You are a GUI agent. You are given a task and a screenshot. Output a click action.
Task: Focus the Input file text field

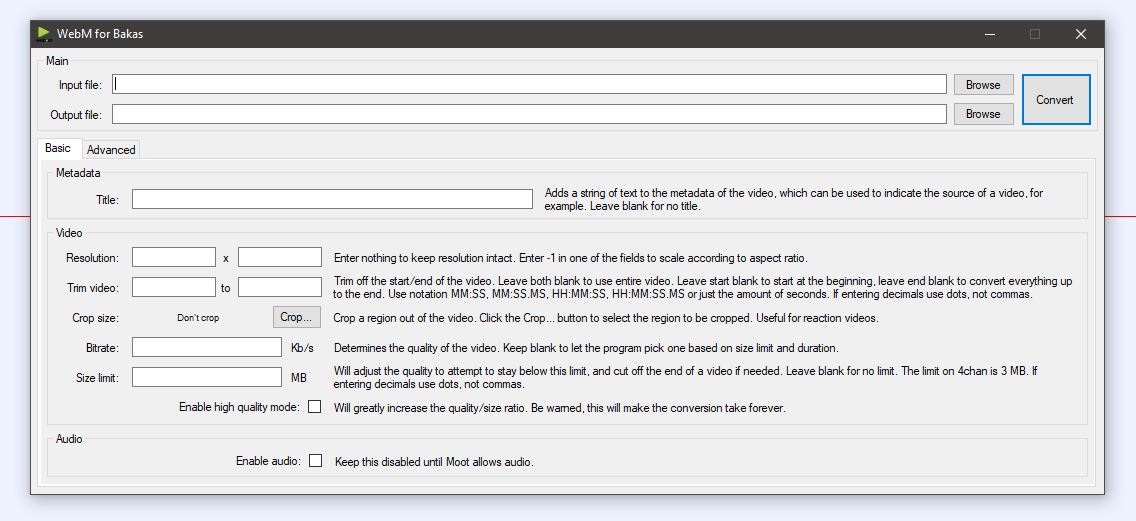pyautogui.click(x=529, y=84)
